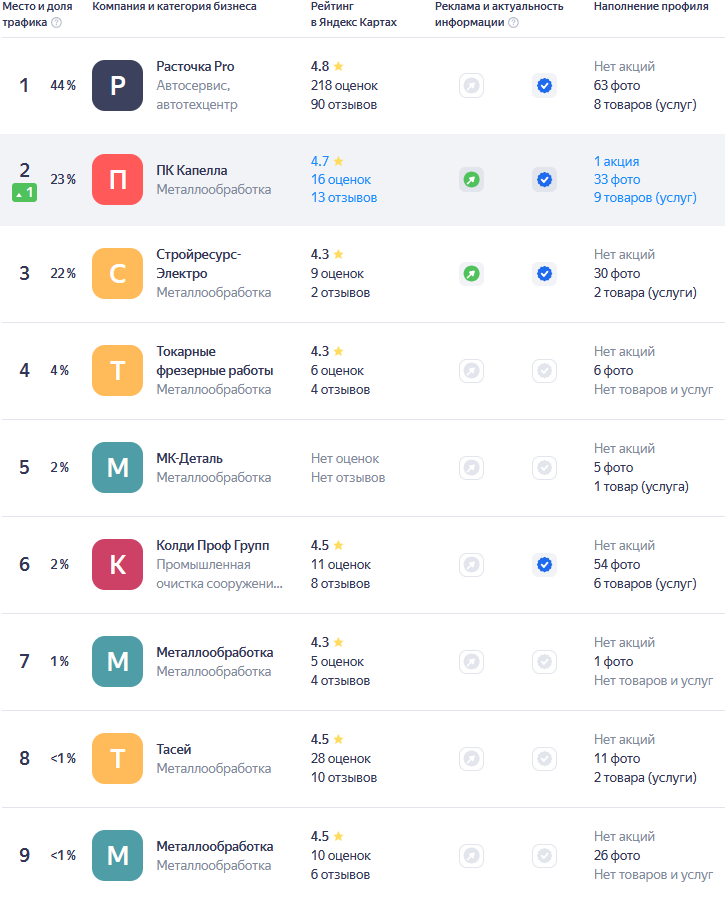725x900 pixels.
Task: Select the Токарные фрезерные работы name
Action: (215, 361)
